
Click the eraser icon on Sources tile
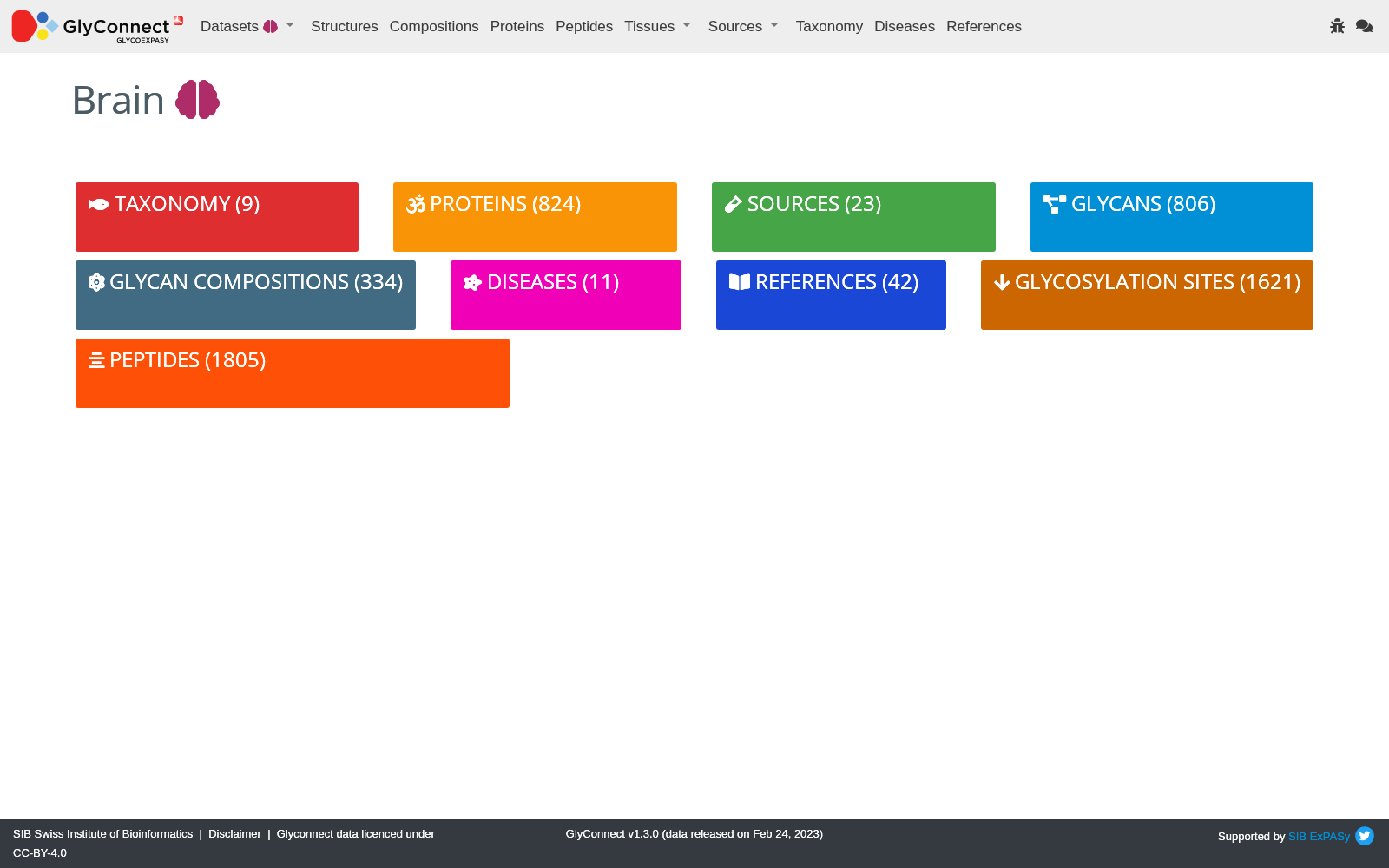[734, 204]
